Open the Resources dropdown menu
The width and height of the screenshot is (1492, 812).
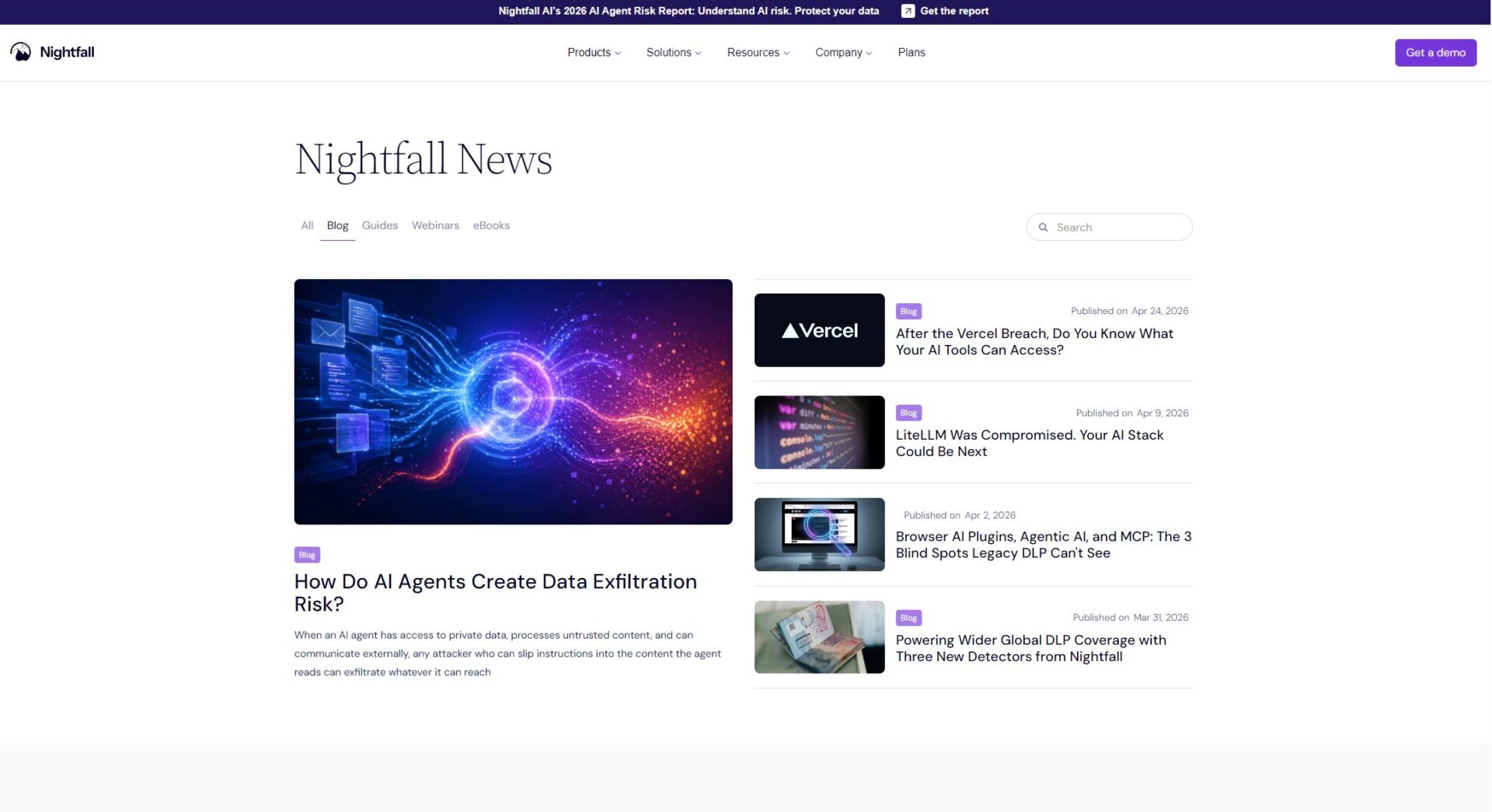point(758,53)
